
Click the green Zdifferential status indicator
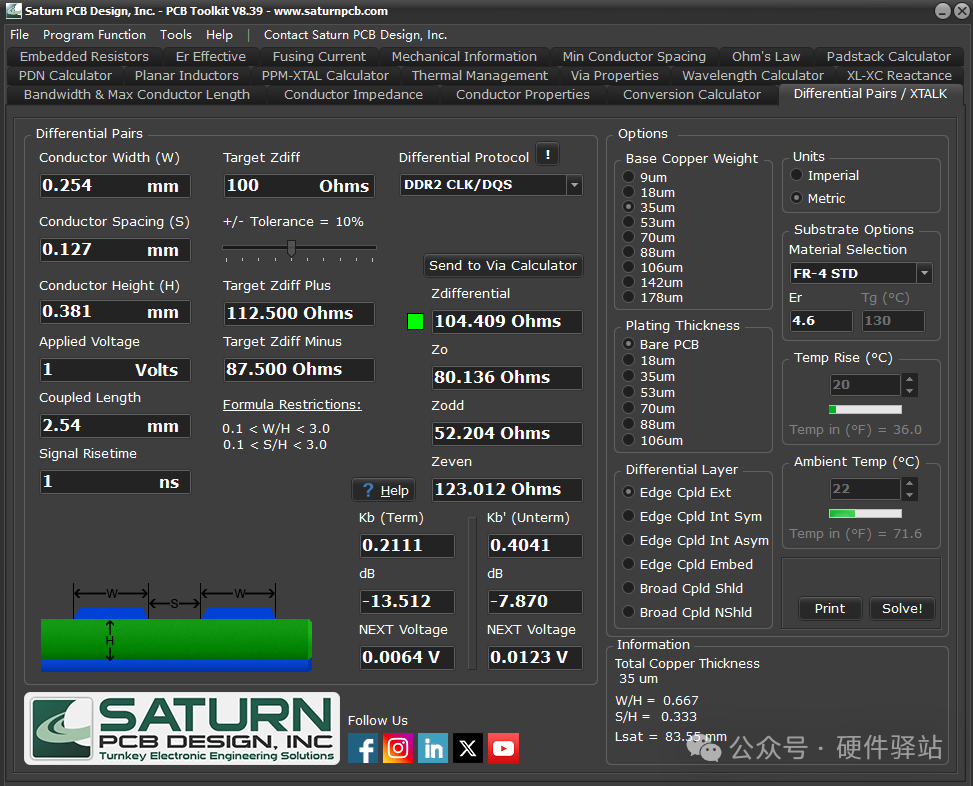[415, 321]
